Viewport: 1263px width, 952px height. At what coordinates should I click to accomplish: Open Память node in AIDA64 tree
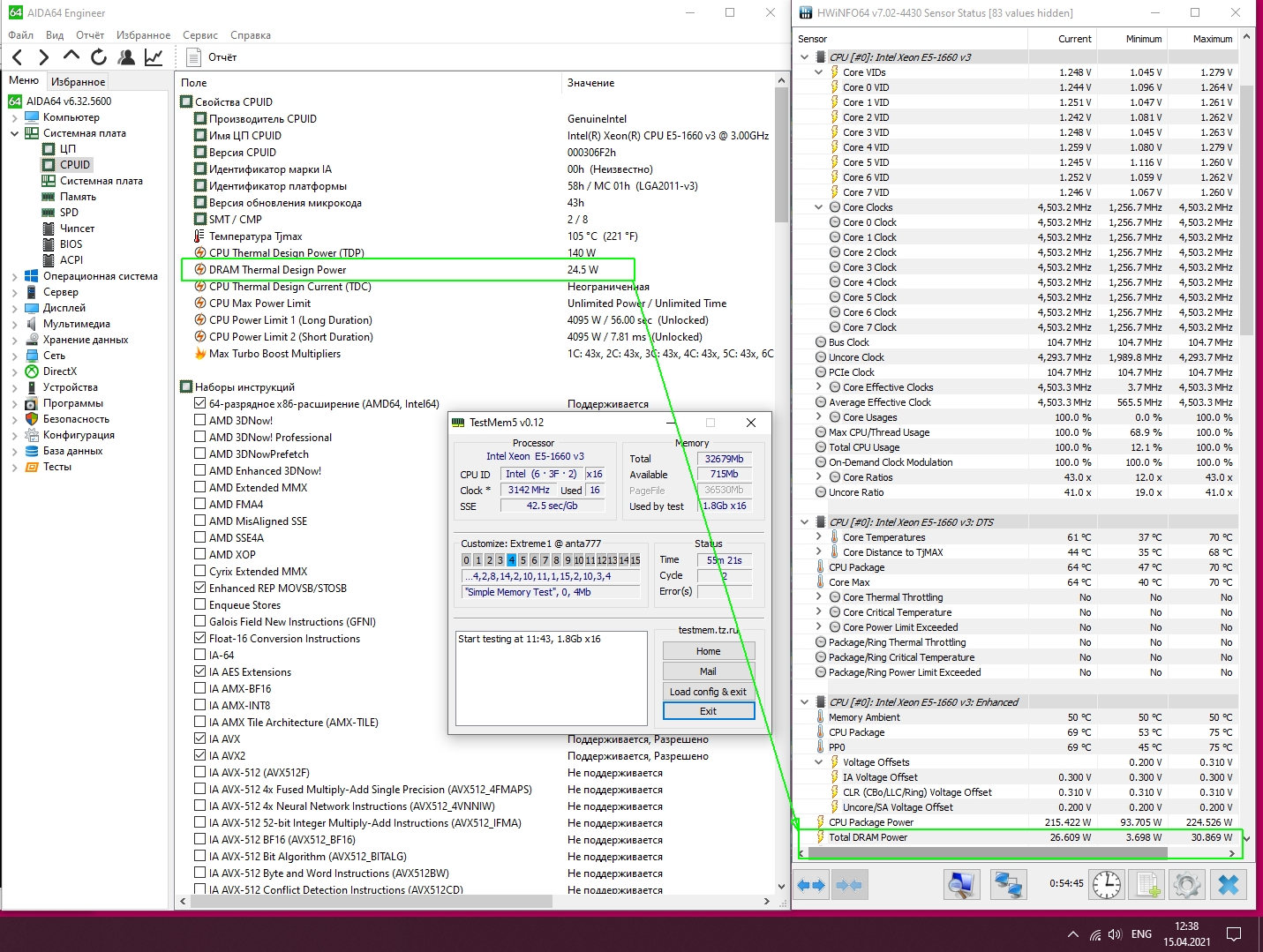pyautogui.click(x=78, y=197)
